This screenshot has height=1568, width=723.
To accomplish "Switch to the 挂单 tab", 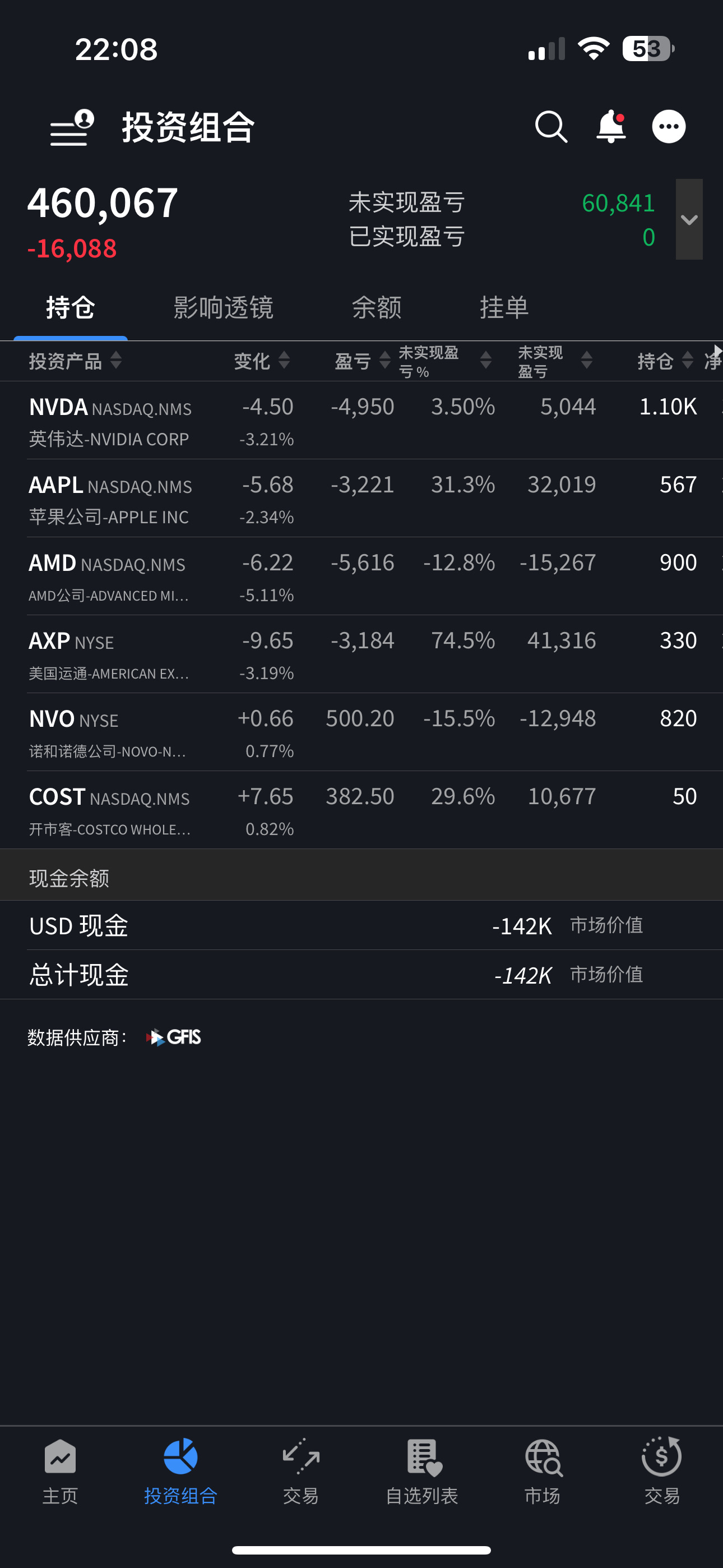I will point(504,307).
